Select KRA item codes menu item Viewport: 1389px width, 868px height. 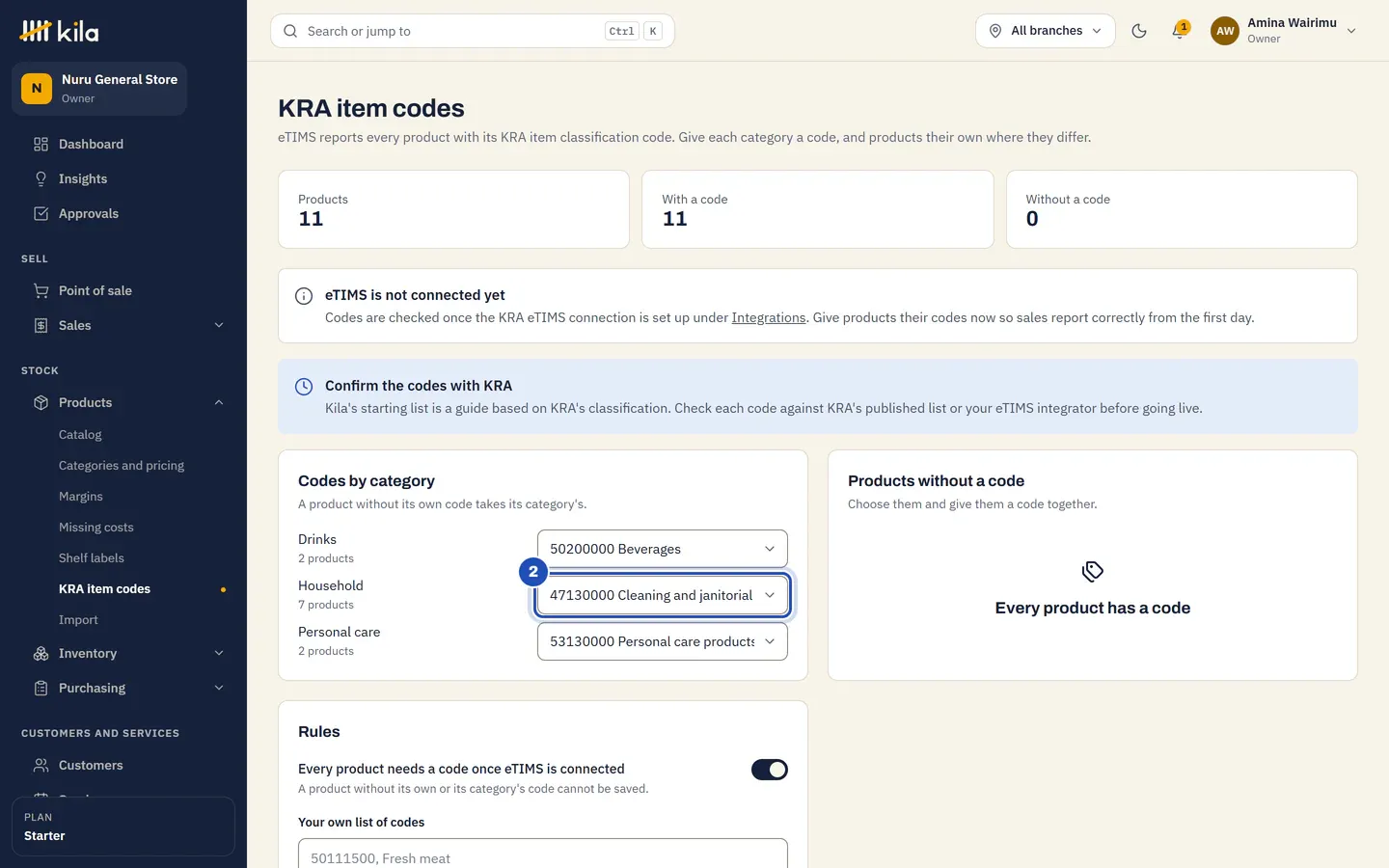tap(105, 589)
